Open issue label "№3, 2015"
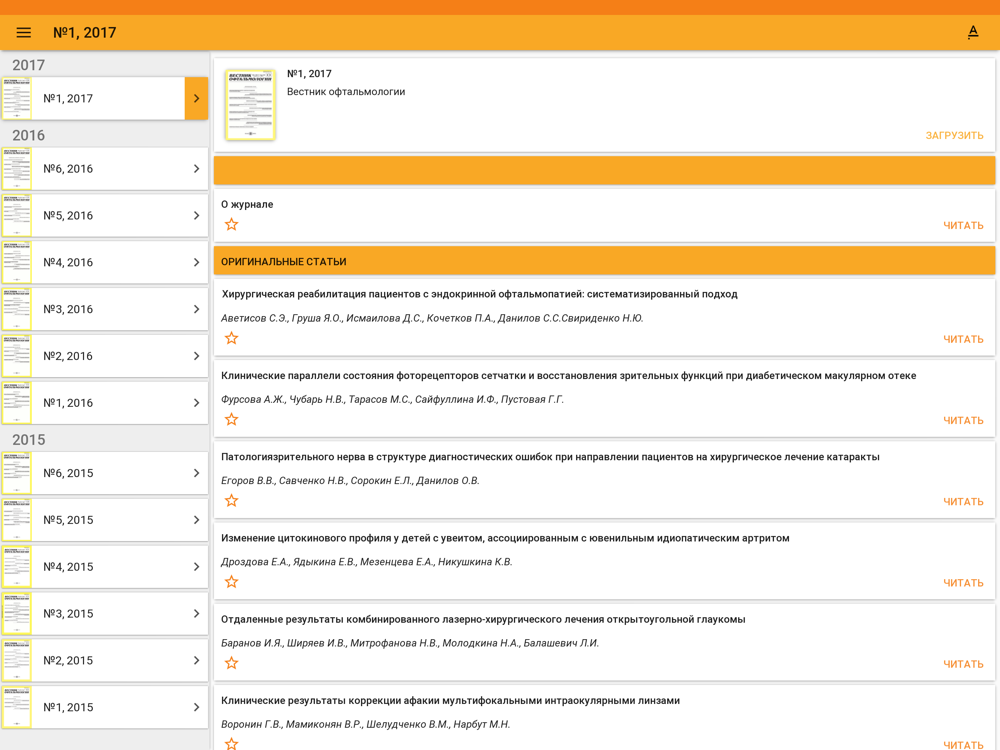Screen dimensions: 1000x750 68,614
